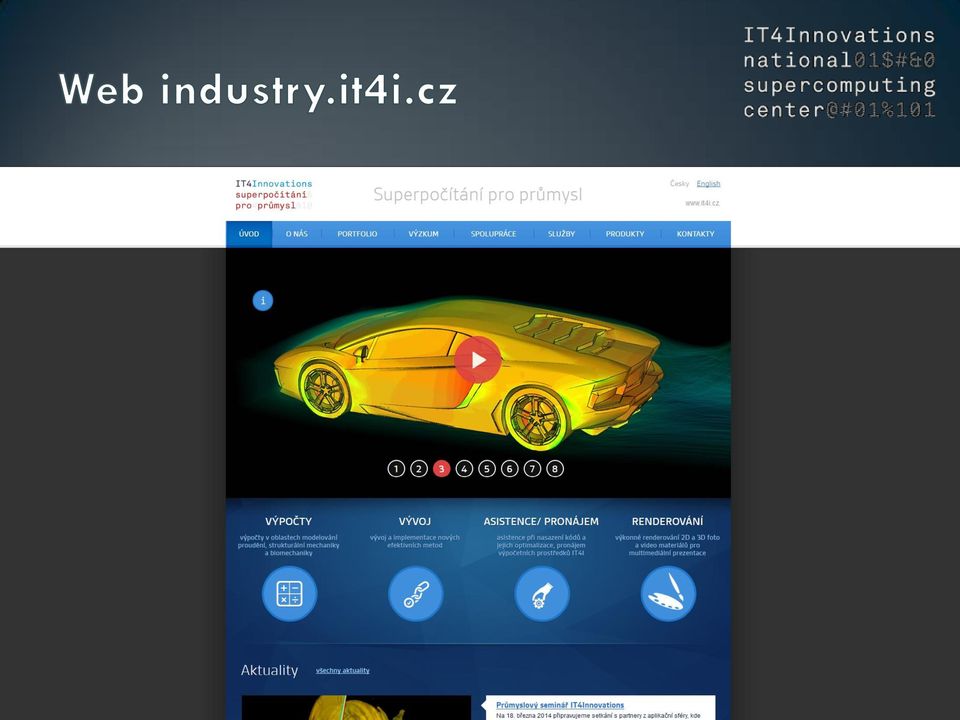The image size is (960, 720).
Task: Click the hand-gear icon under ASISTENCE/ PRONÁJEM
Action: click(x=542, y=594)
